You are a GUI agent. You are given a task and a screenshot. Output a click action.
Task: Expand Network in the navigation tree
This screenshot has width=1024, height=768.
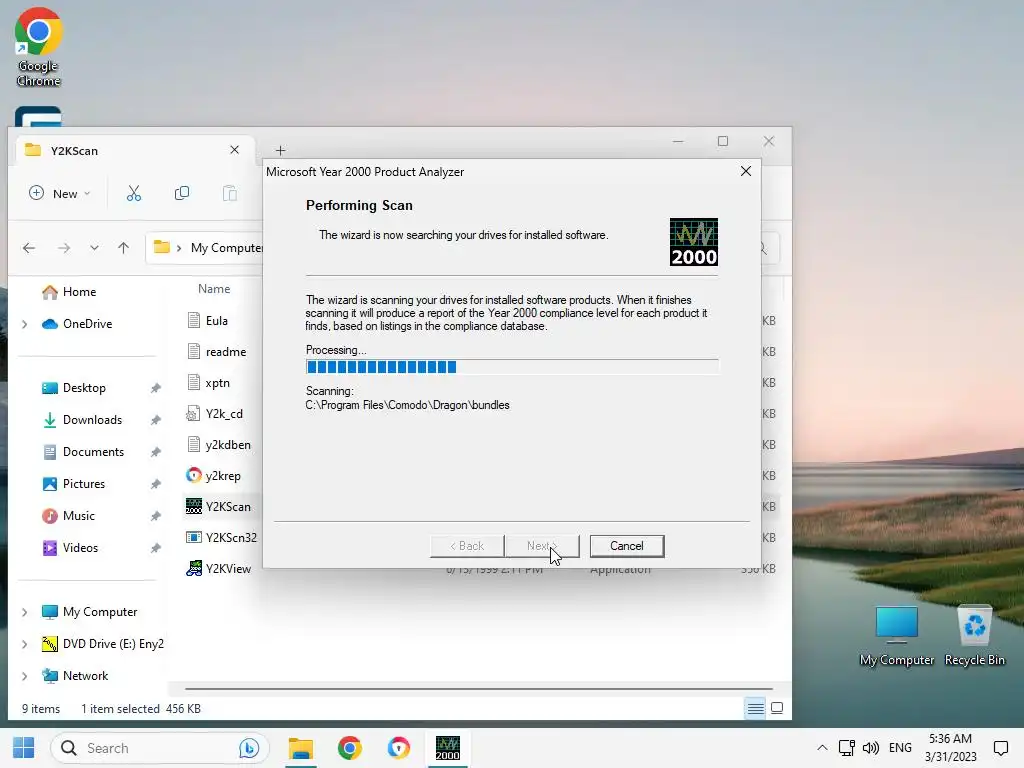click(x=25, y=676)
